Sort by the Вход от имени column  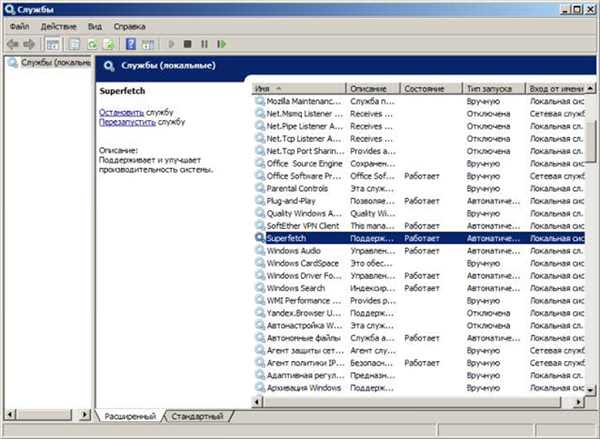coord(555,89)
